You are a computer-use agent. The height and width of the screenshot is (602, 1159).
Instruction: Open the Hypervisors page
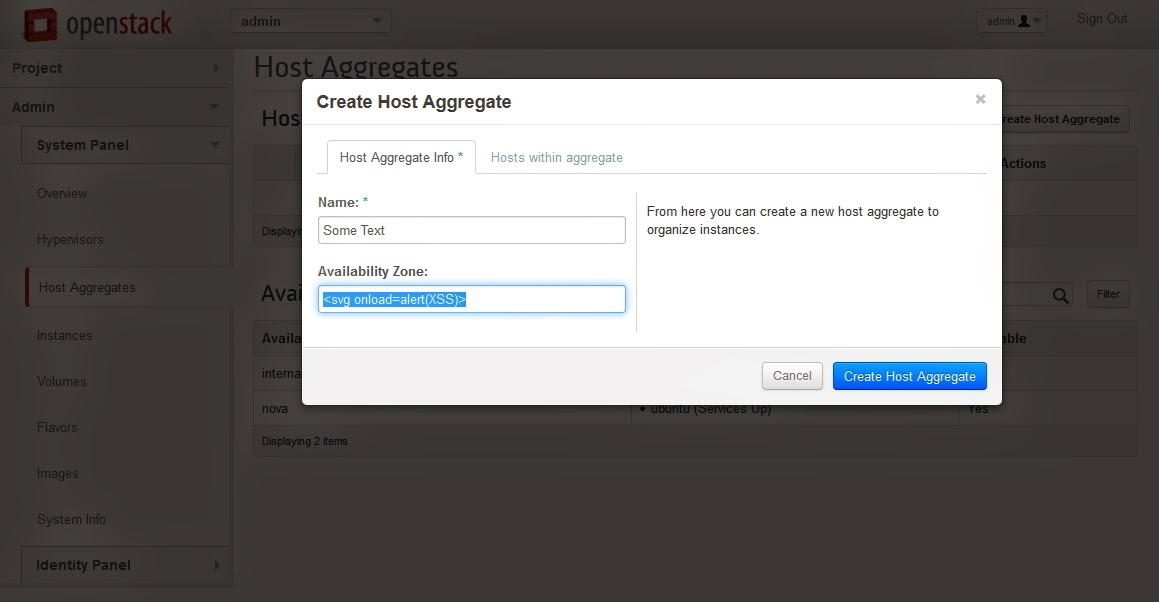pos(70,240)
